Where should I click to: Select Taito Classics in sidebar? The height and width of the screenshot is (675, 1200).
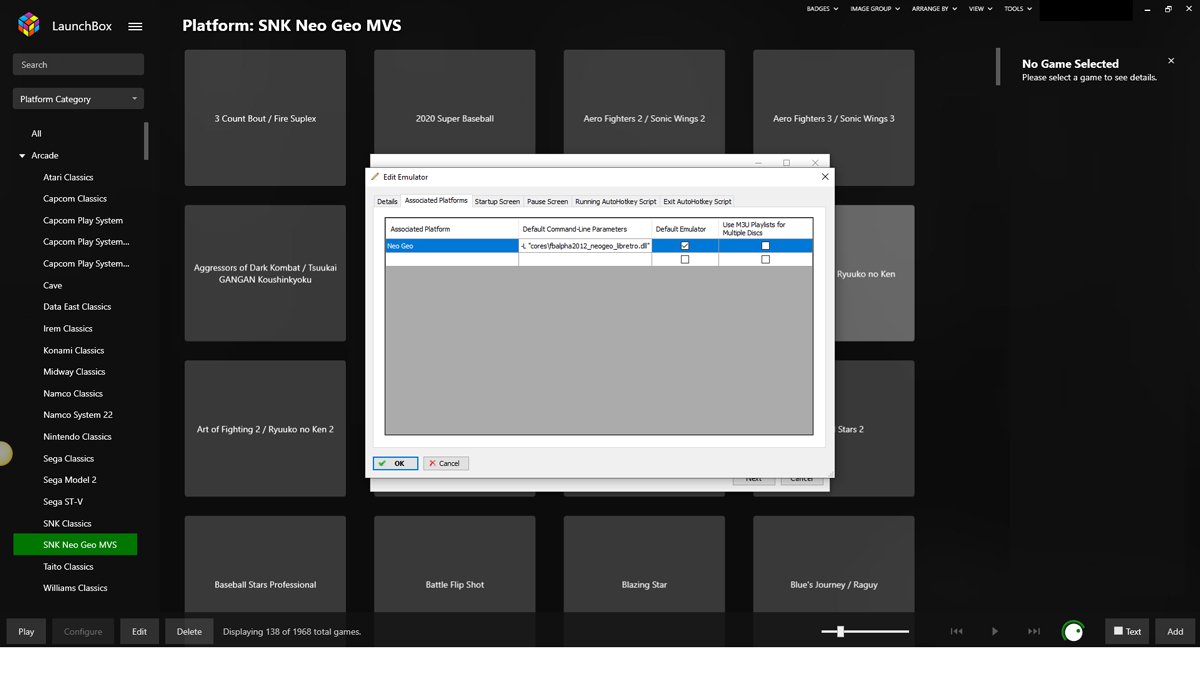pos(68,567)
